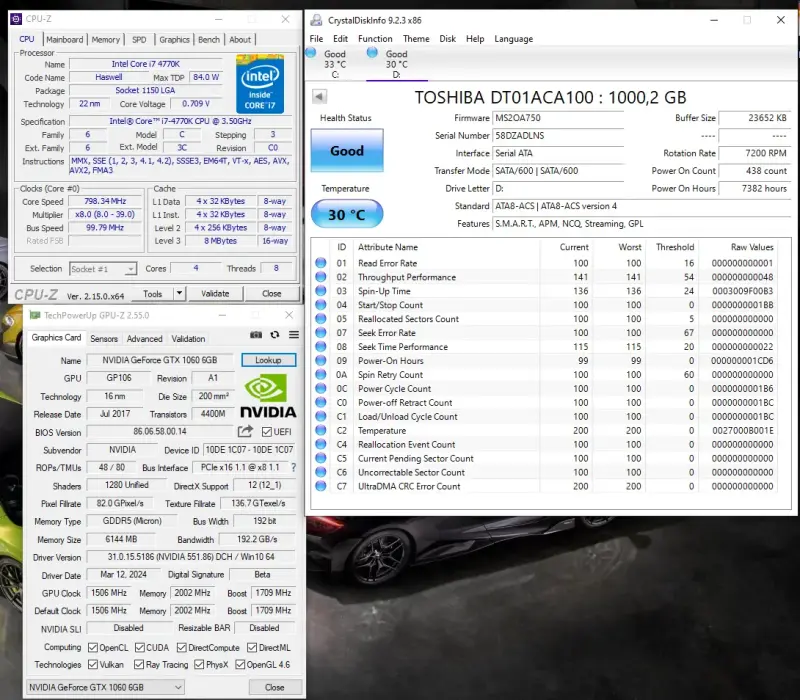The image size is (800, 700).
Task: Click the Tools button in CPU-Z
Action: [x=153, y=293]
